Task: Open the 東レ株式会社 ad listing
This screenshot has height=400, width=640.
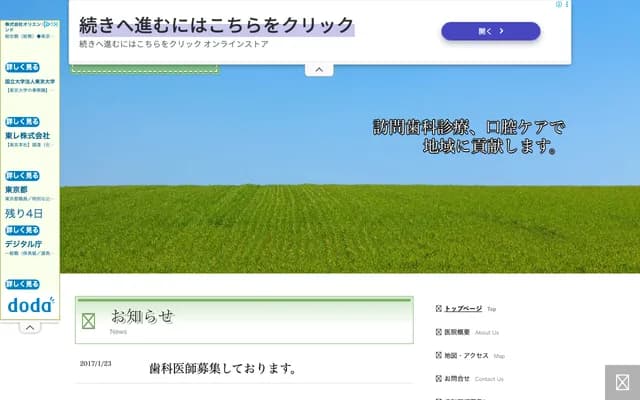Action: pyautogui.click(x=27, y=136)
